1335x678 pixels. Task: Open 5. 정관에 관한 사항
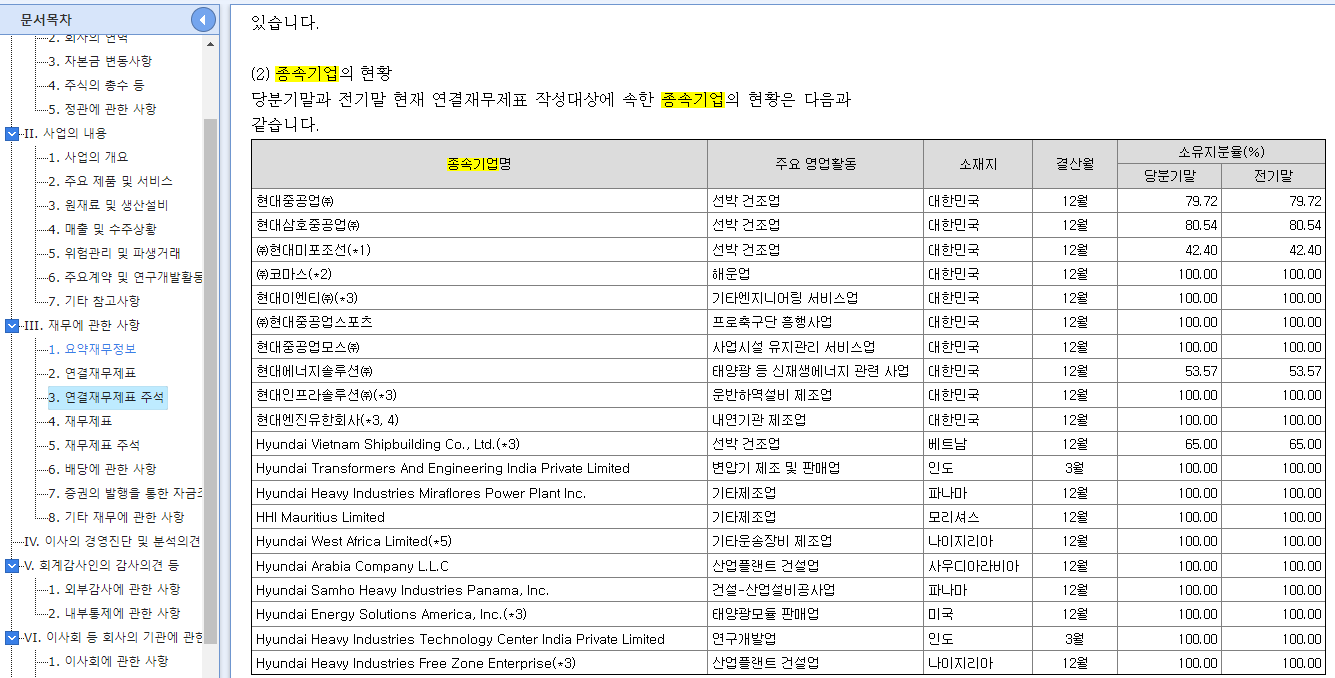click(x=102, y=109)
